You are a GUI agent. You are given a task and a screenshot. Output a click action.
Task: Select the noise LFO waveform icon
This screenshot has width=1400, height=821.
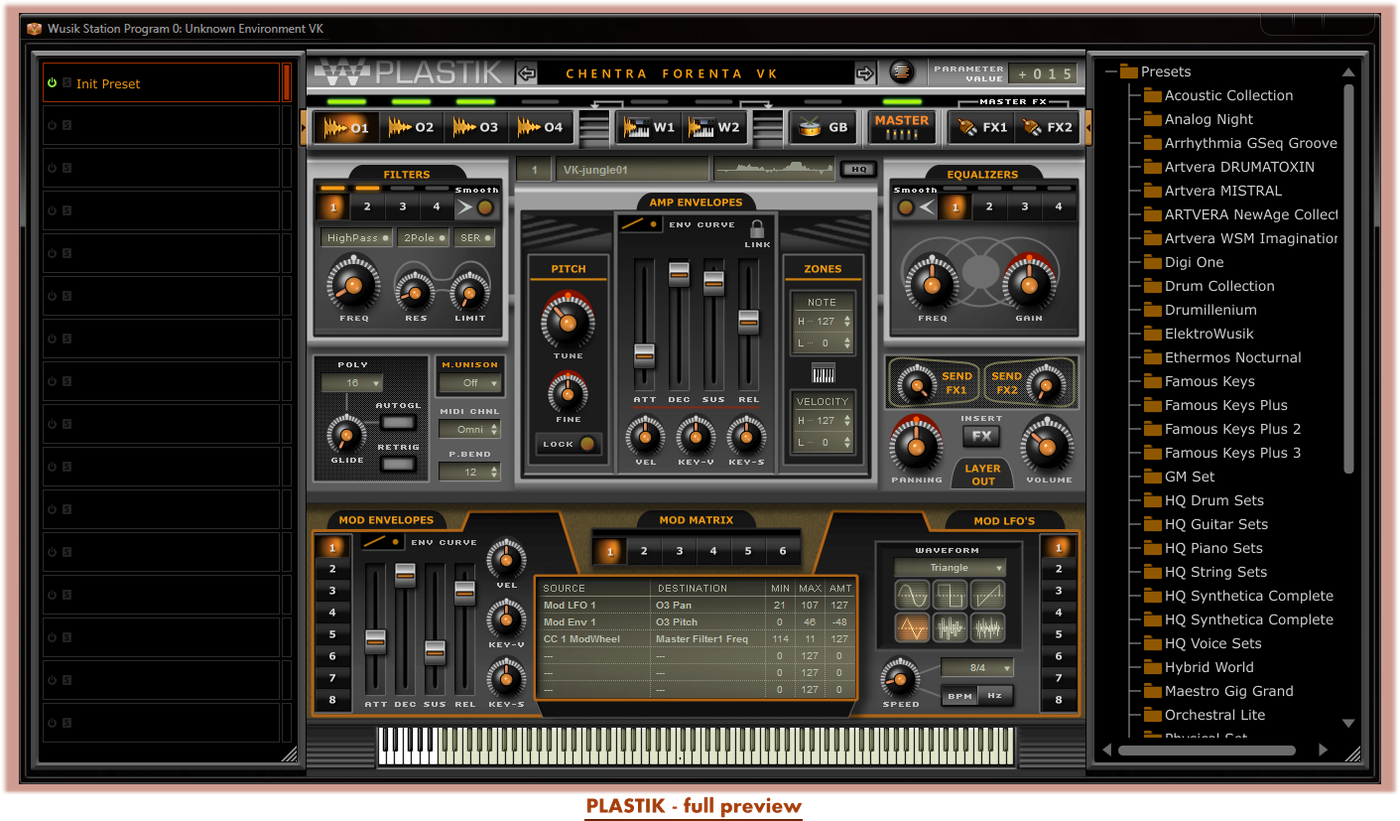tap(987, 628)
